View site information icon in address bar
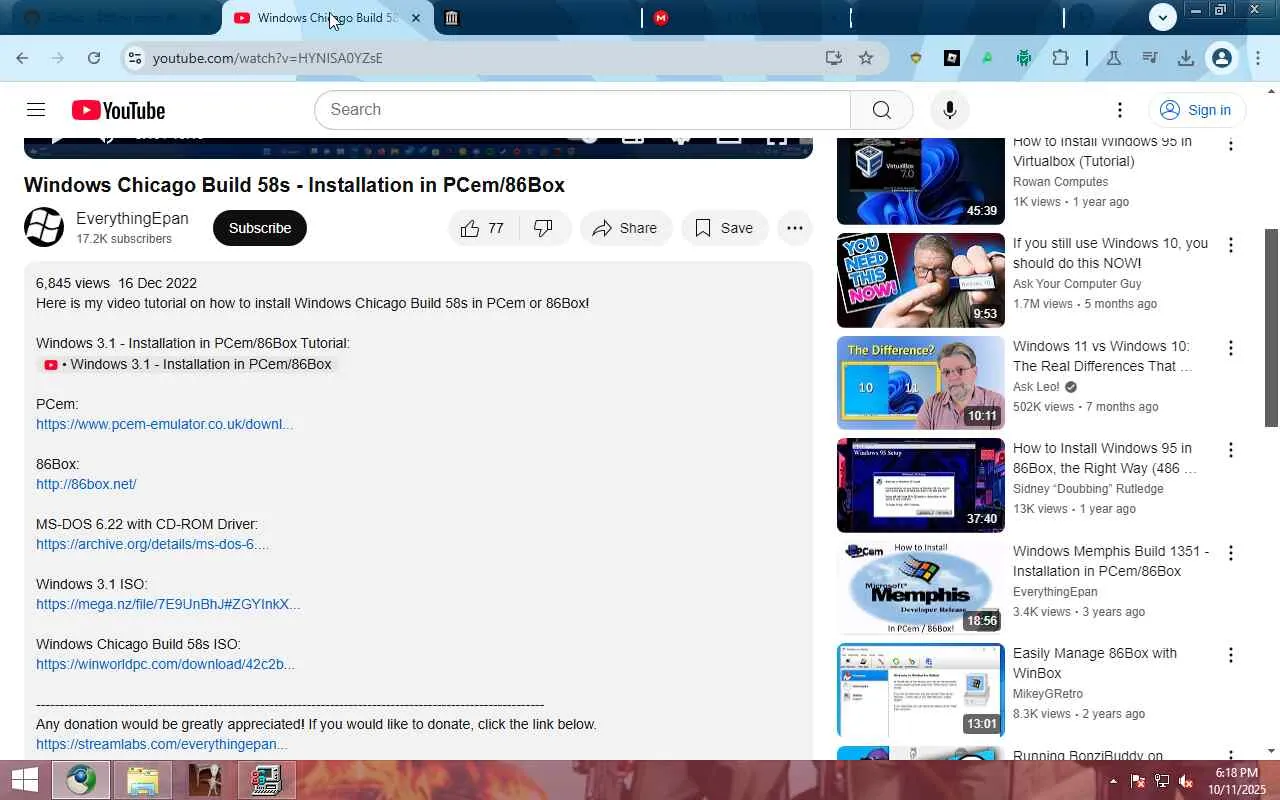The width and height of the screenshot is (1280, 800). pos(135,58)
